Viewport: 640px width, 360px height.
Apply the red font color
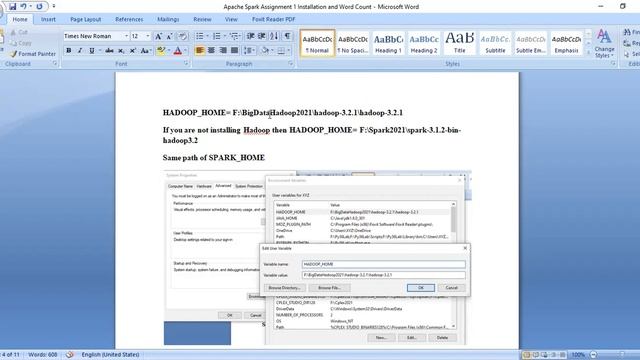tap(178, 51)
